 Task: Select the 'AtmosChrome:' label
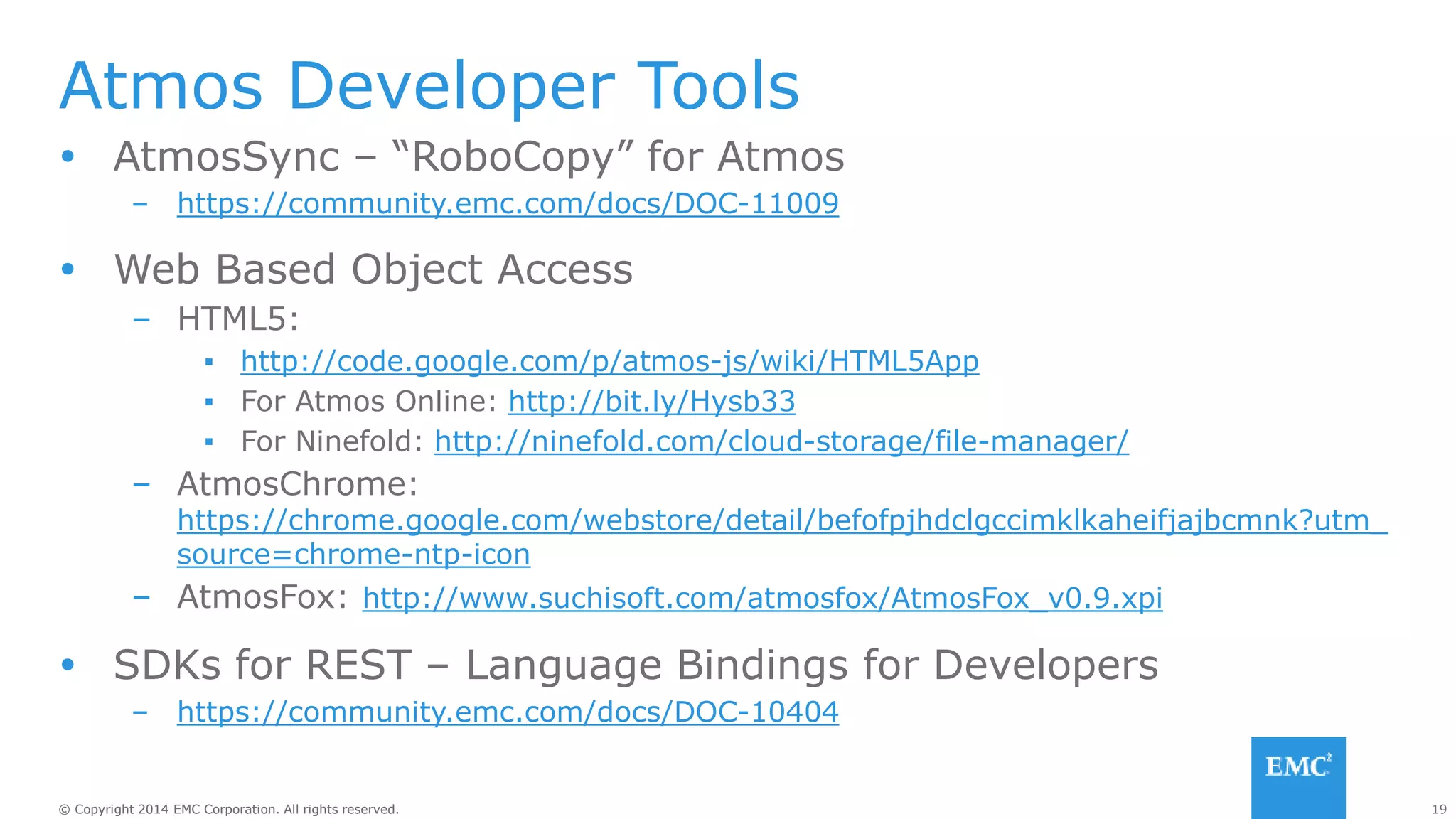pyautogui.click(x=298, y=484)
